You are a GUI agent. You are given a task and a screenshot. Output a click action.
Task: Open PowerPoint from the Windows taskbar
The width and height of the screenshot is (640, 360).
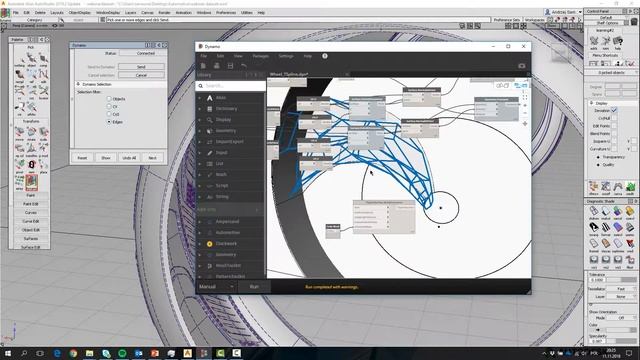[x=155, y=353]
